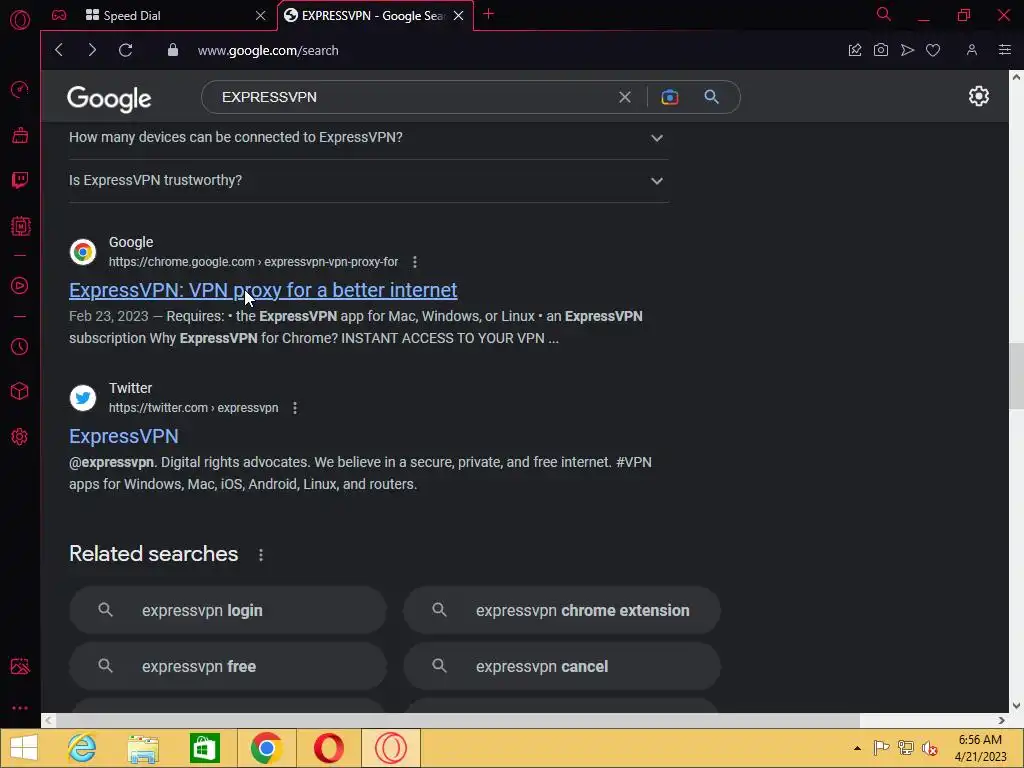
Task: Search related 'expressvpn chrome extension'
Action: pos(562,610)
